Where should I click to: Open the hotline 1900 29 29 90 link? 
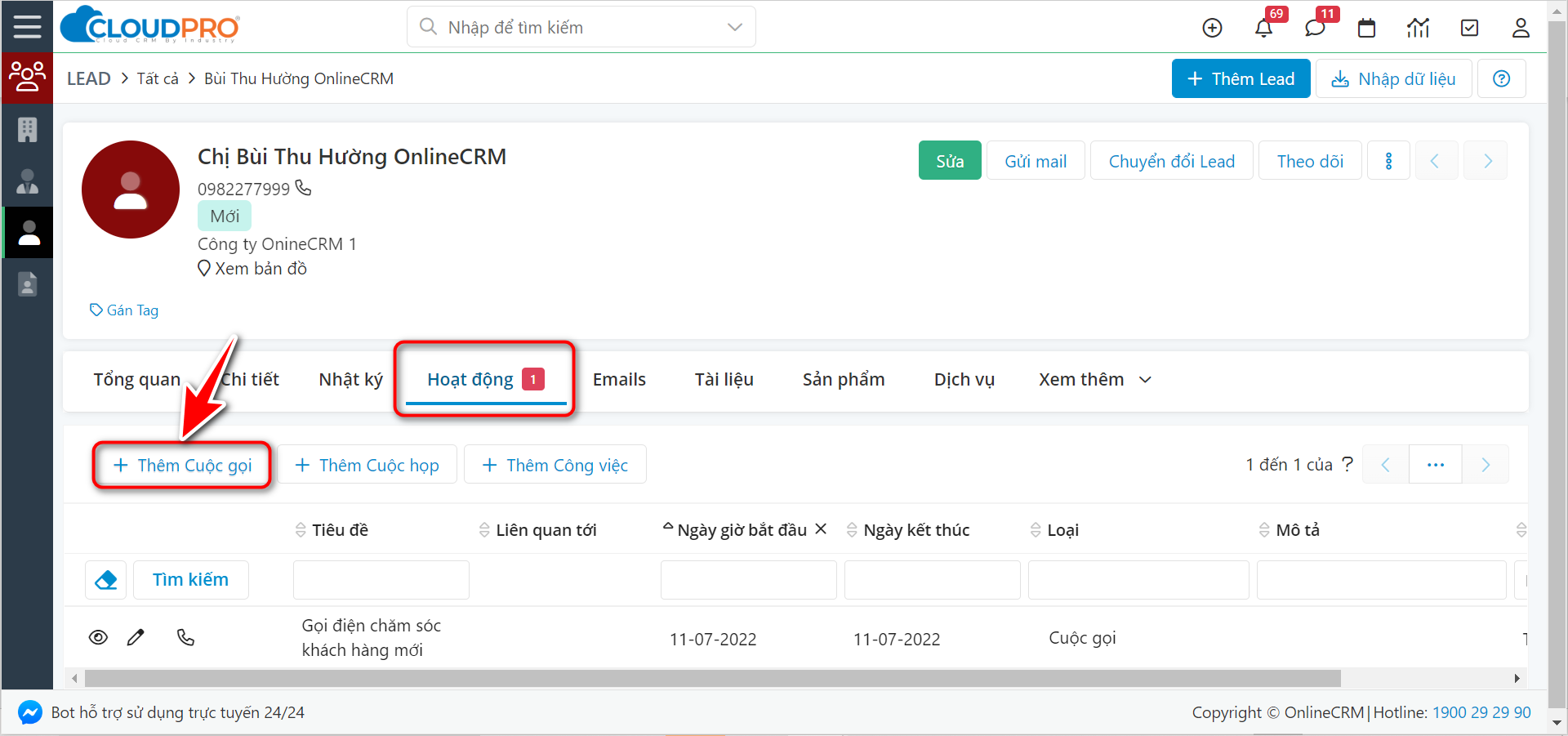1481,712
